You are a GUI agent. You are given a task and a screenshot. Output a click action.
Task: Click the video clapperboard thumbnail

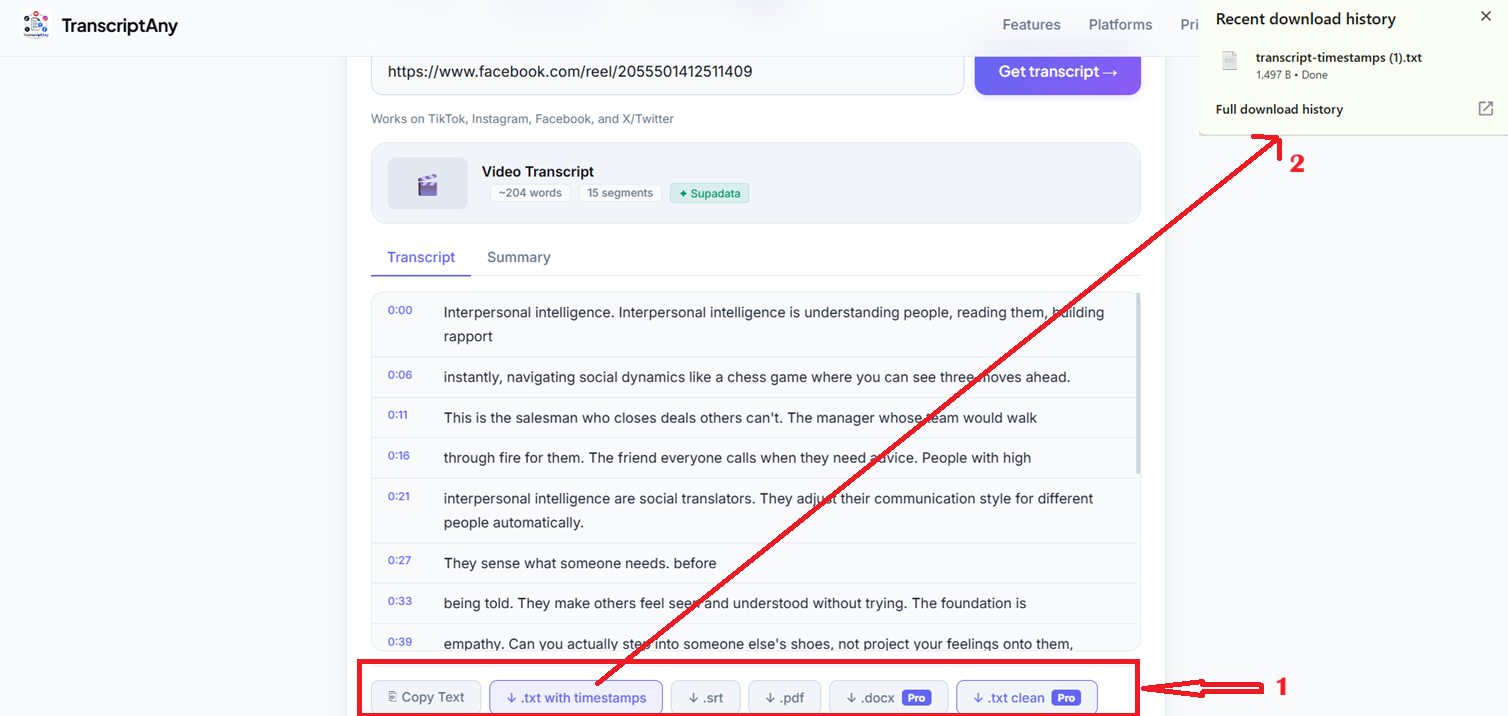[x=428, y=184]
